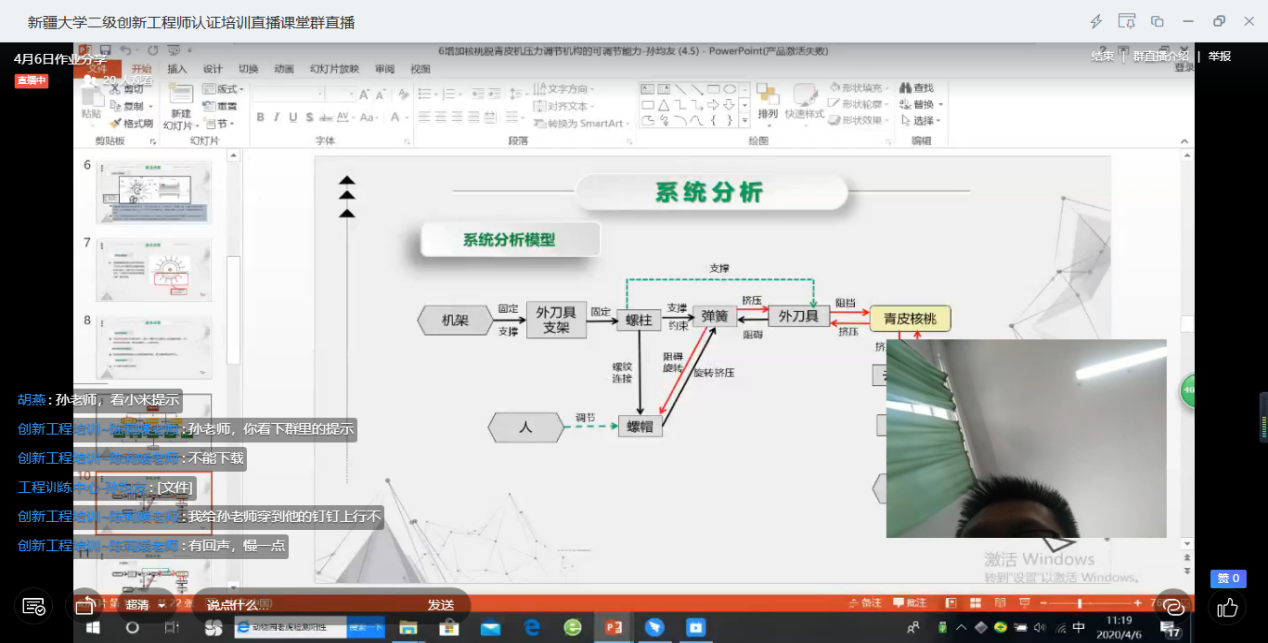Switch to the Animations (动画) tab
This screenshot has height=643, width=1268.
(x=284, y=69)
